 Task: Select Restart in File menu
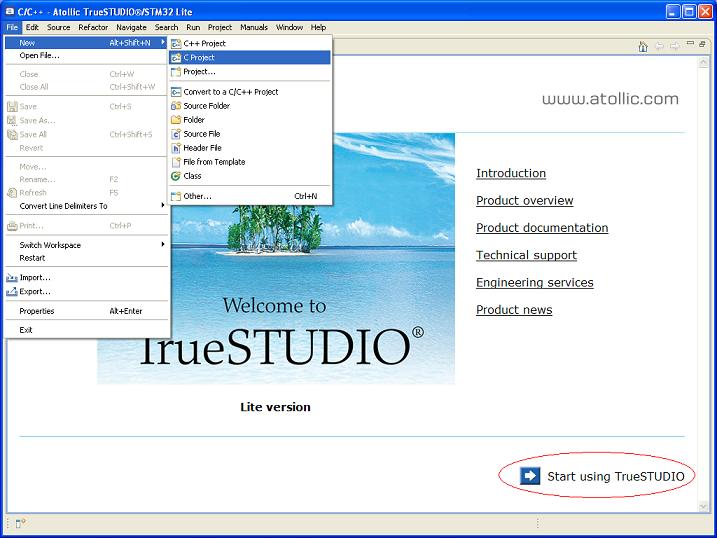(x=86, y=258)
